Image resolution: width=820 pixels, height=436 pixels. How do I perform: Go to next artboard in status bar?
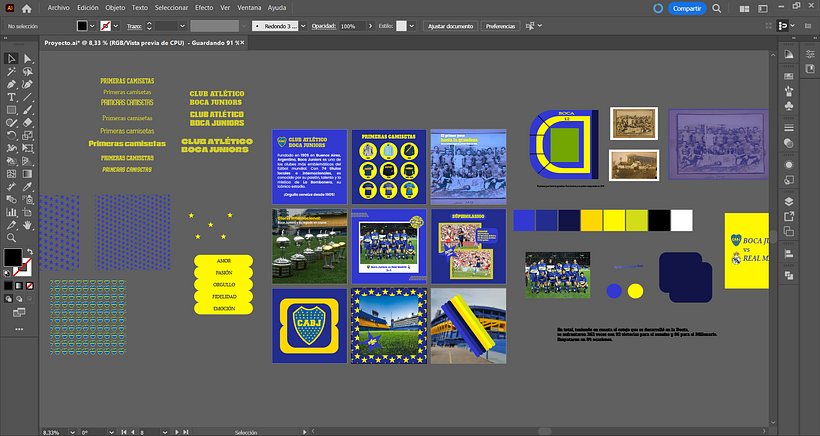[x=177, y=432]
